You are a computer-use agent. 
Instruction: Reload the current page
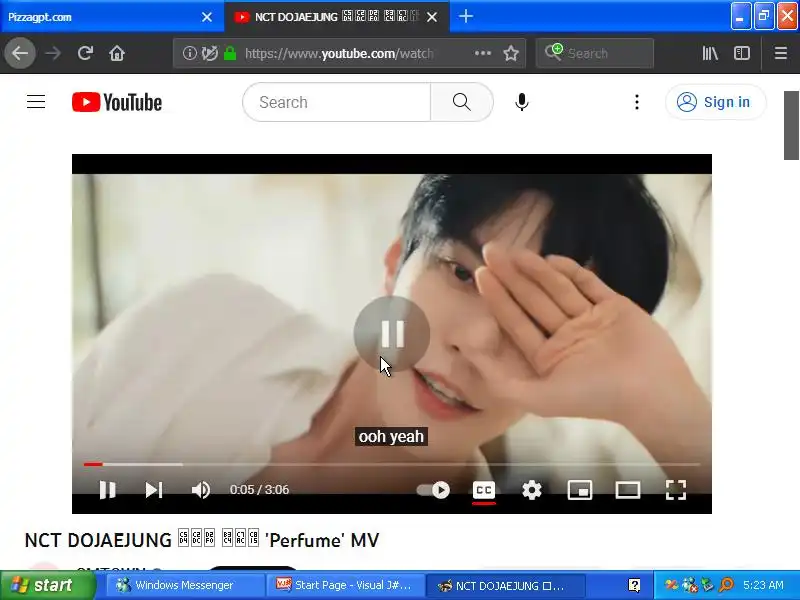tap(85, 53)
